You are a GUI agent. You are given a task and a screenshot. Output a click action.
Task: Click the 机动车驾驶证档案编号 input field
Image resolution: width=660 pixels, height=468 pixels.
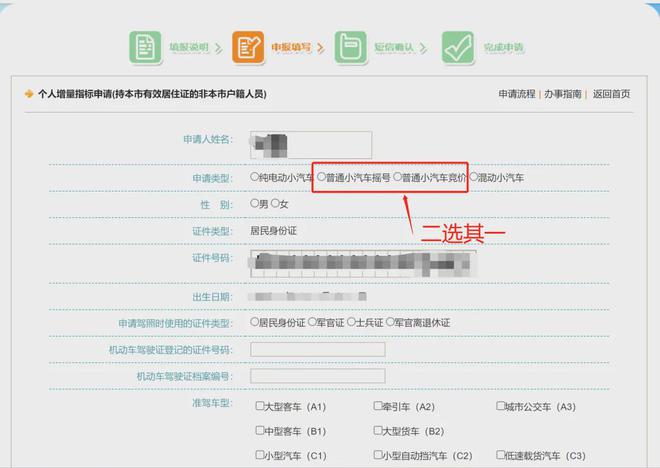click(x=318, y=376)
